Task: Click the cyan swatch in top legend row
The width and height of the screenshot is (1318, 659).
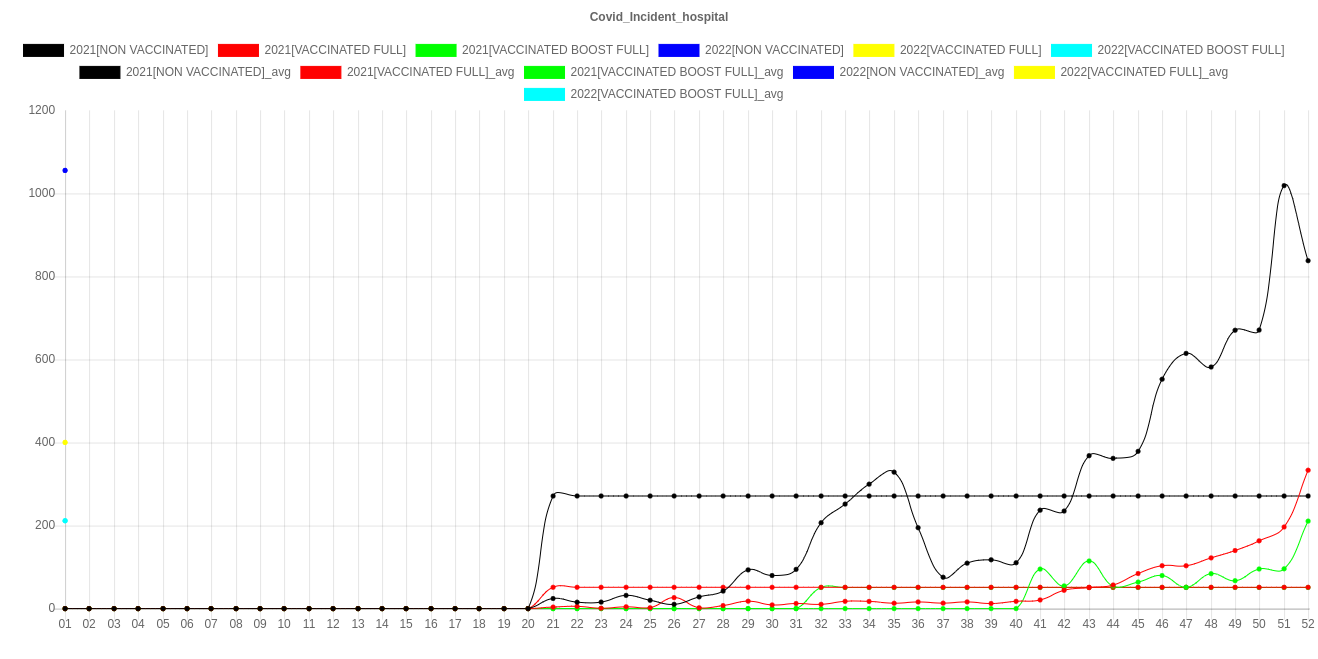Action: coord(1071,50)
